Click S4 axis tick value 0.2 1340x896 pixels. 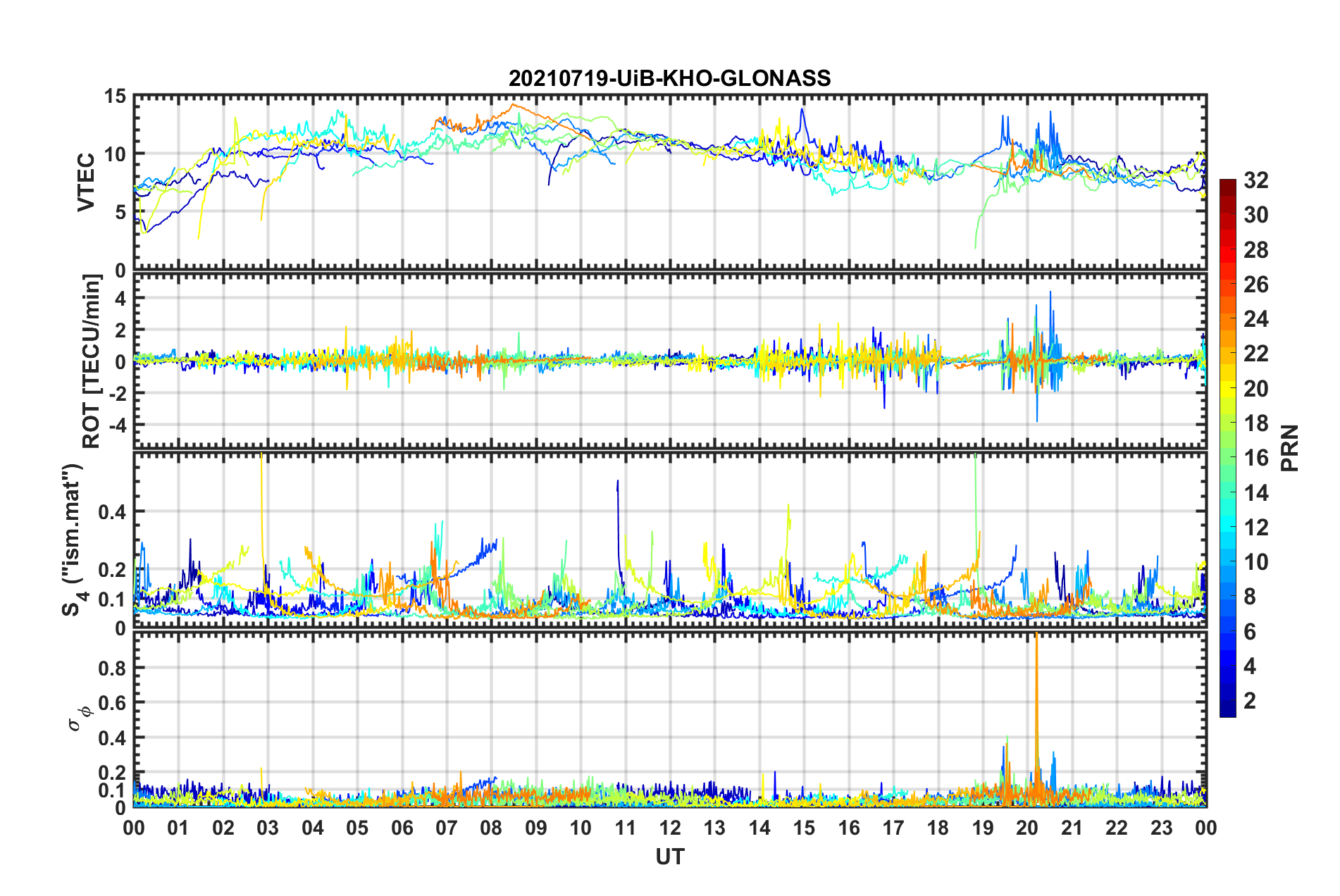click(x=112, y=570)
